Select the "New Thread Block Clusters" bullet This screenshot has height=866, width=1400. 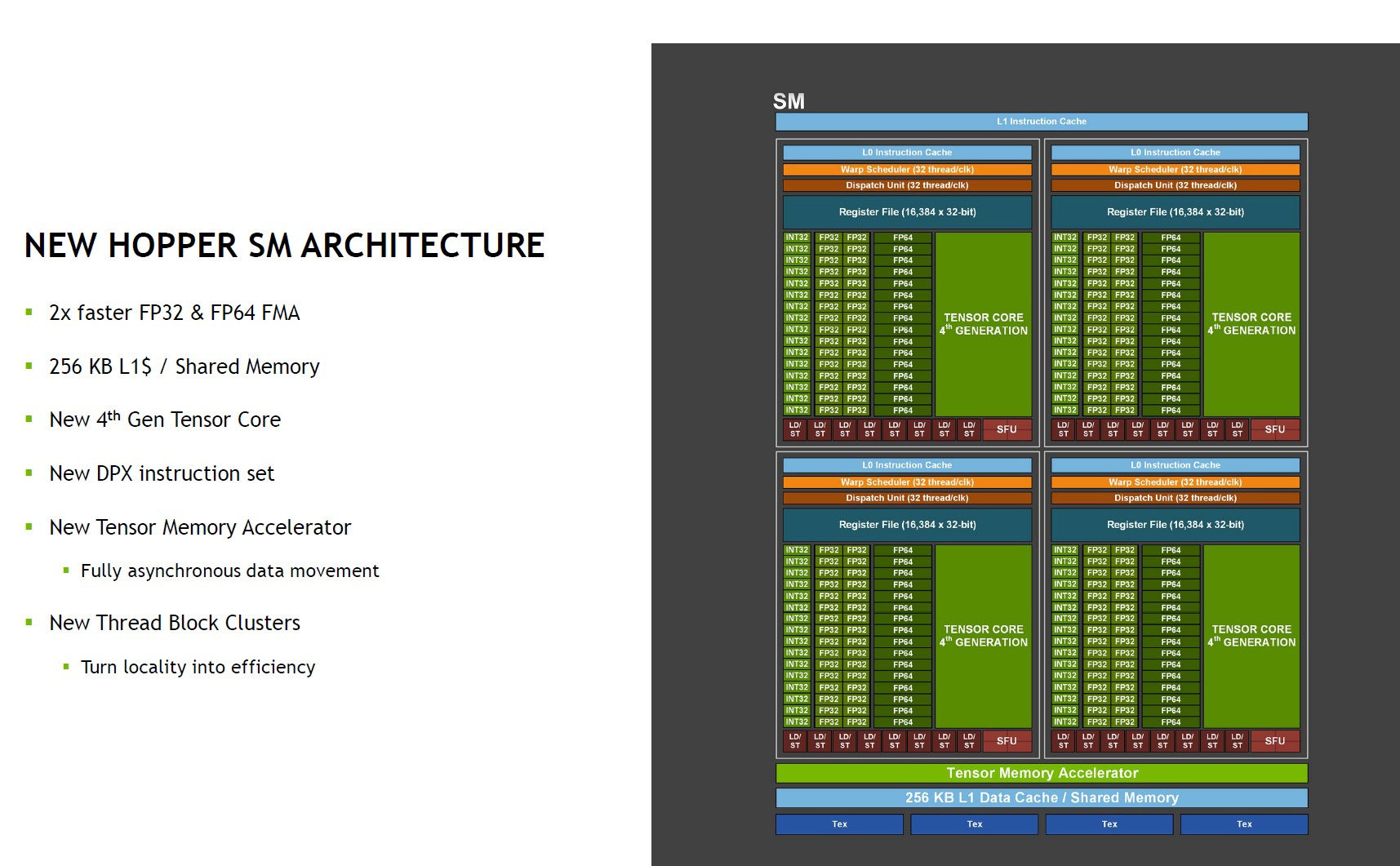175,623
